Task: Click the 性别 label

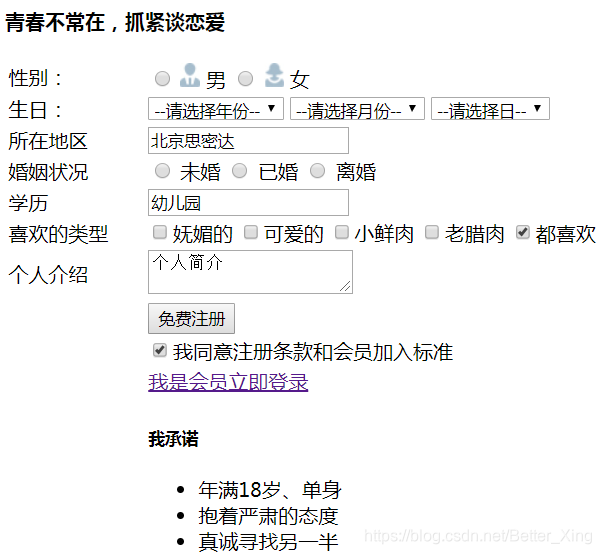Action: (x=35, y=78)
